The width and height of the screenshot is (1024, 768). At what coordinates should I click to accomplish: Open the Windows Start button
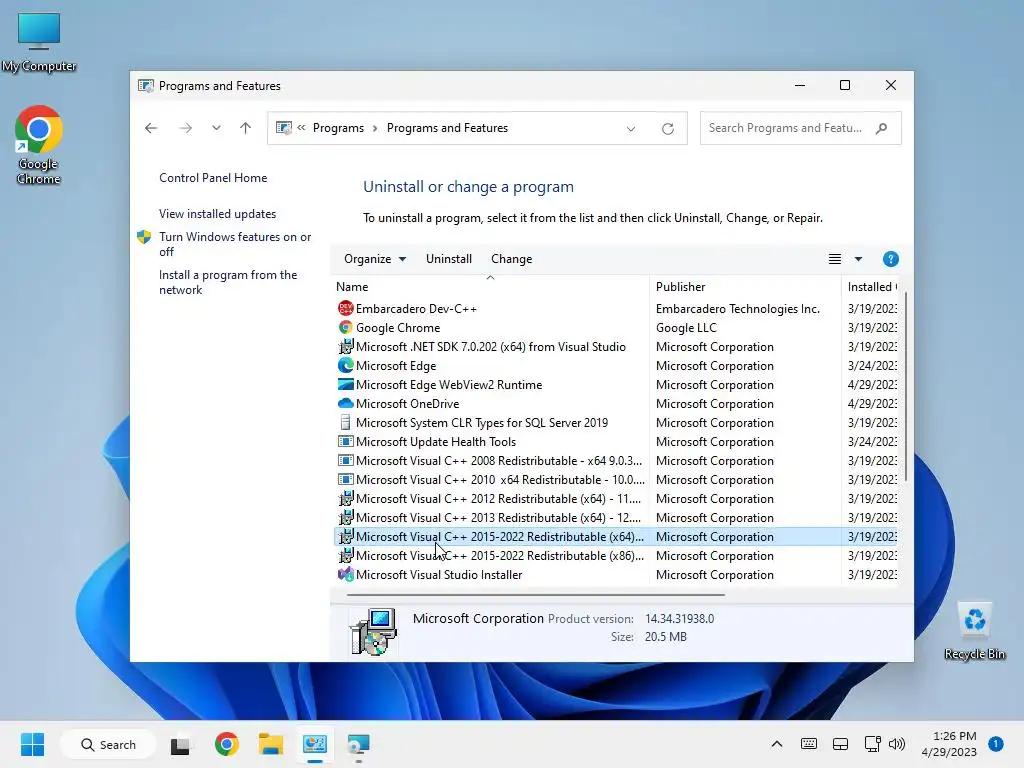pos(33,744)
